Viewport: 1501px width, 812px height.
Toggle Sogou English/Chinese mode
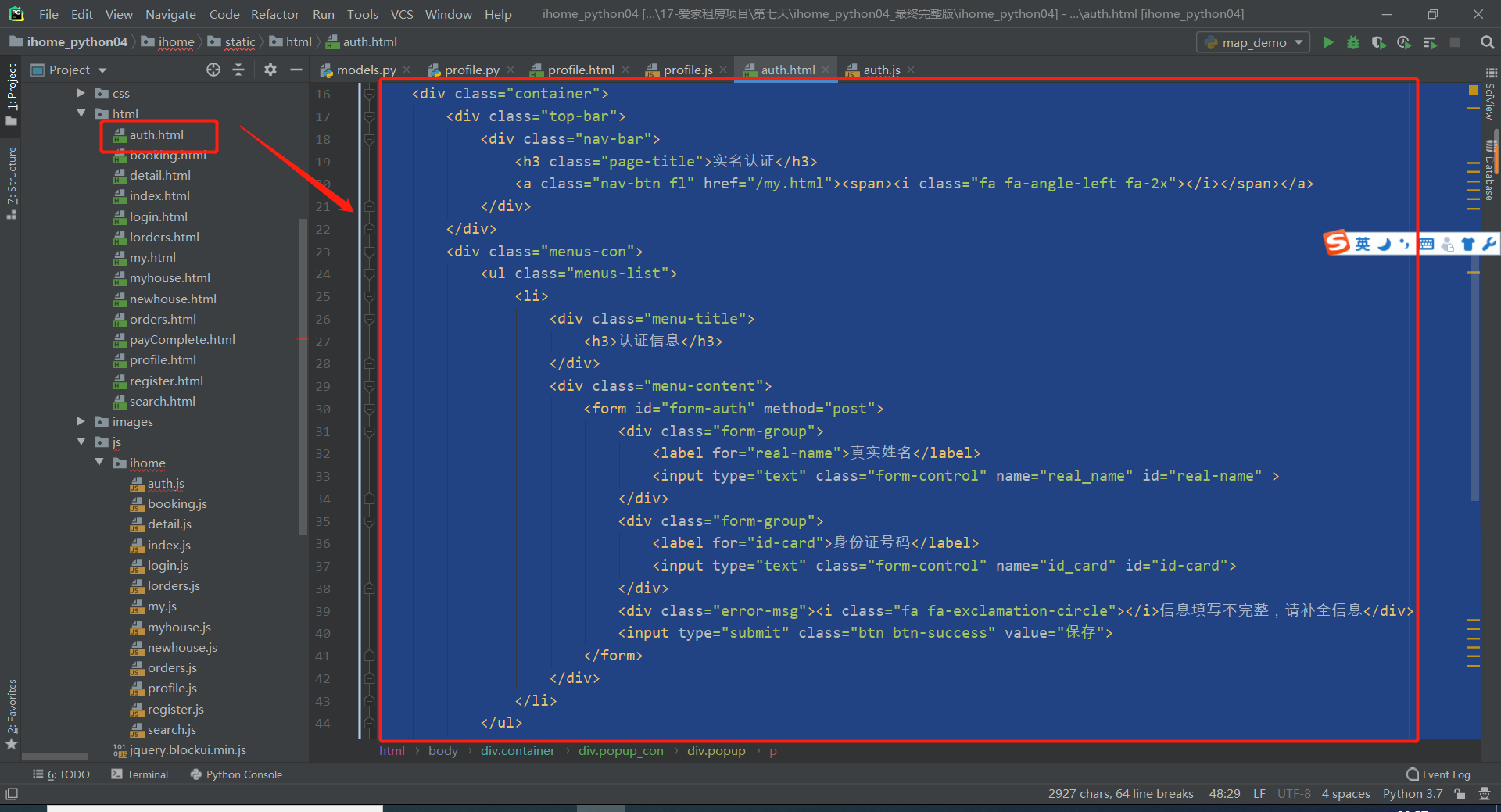click(x=1363, y=244)
